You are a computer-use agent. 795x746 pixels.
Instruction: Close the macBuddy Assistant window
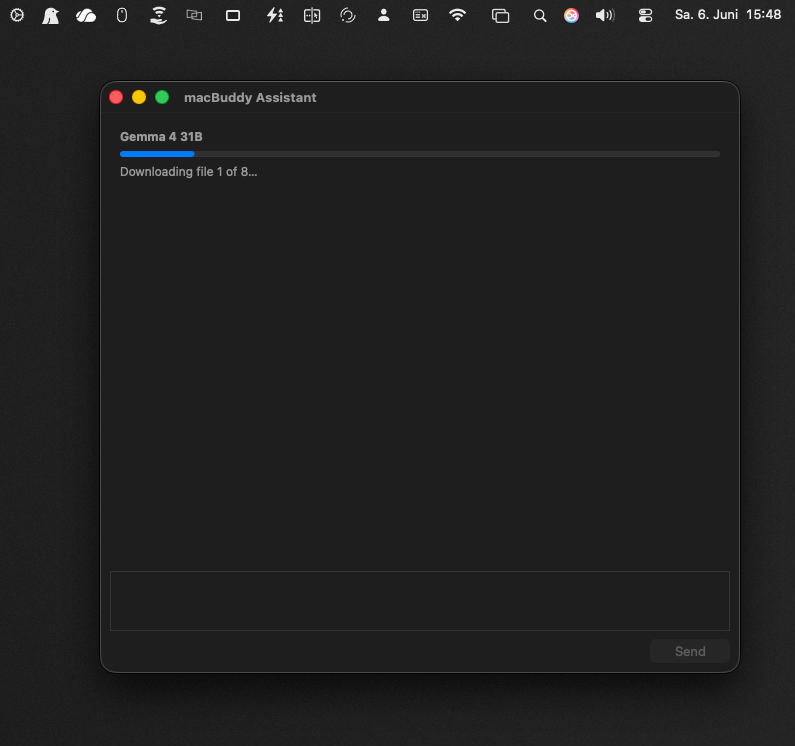pyautogui.click(x=116, y=97)
